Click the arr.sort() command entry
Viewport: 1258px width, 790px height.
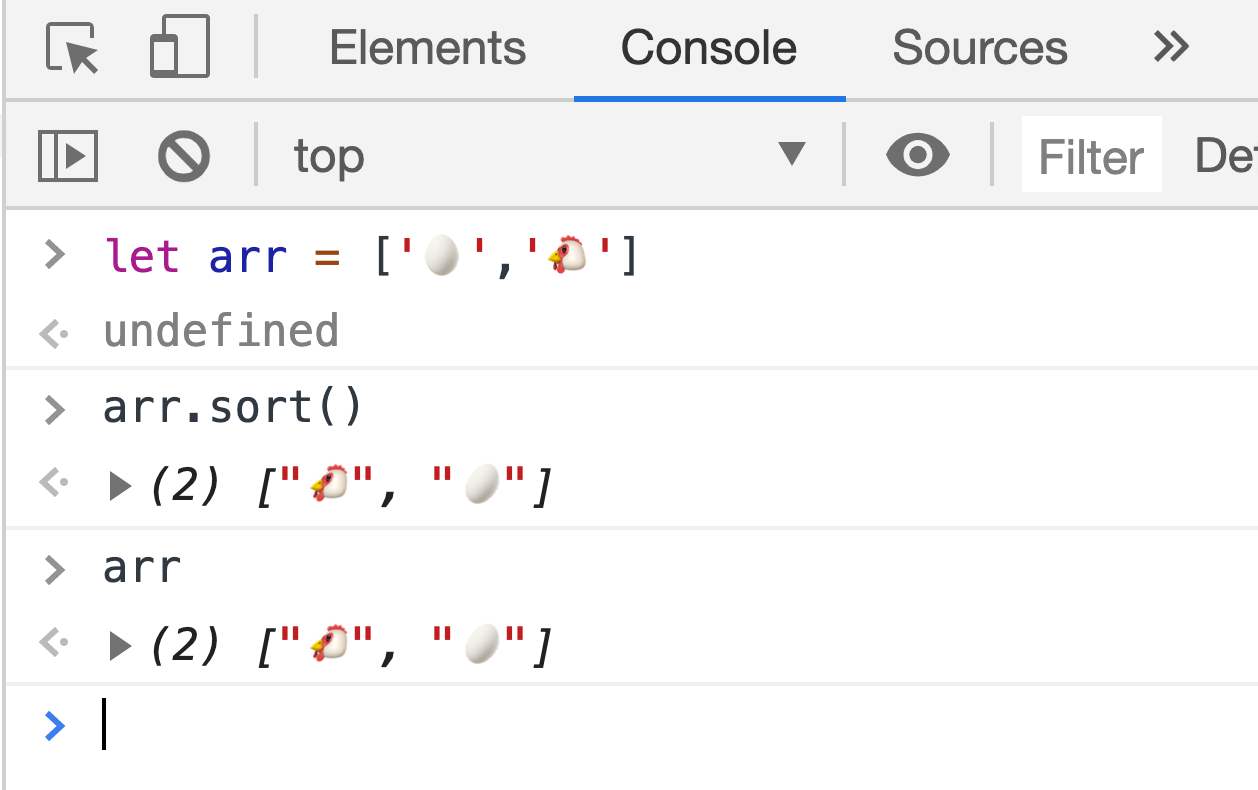[x=232, y=408]
